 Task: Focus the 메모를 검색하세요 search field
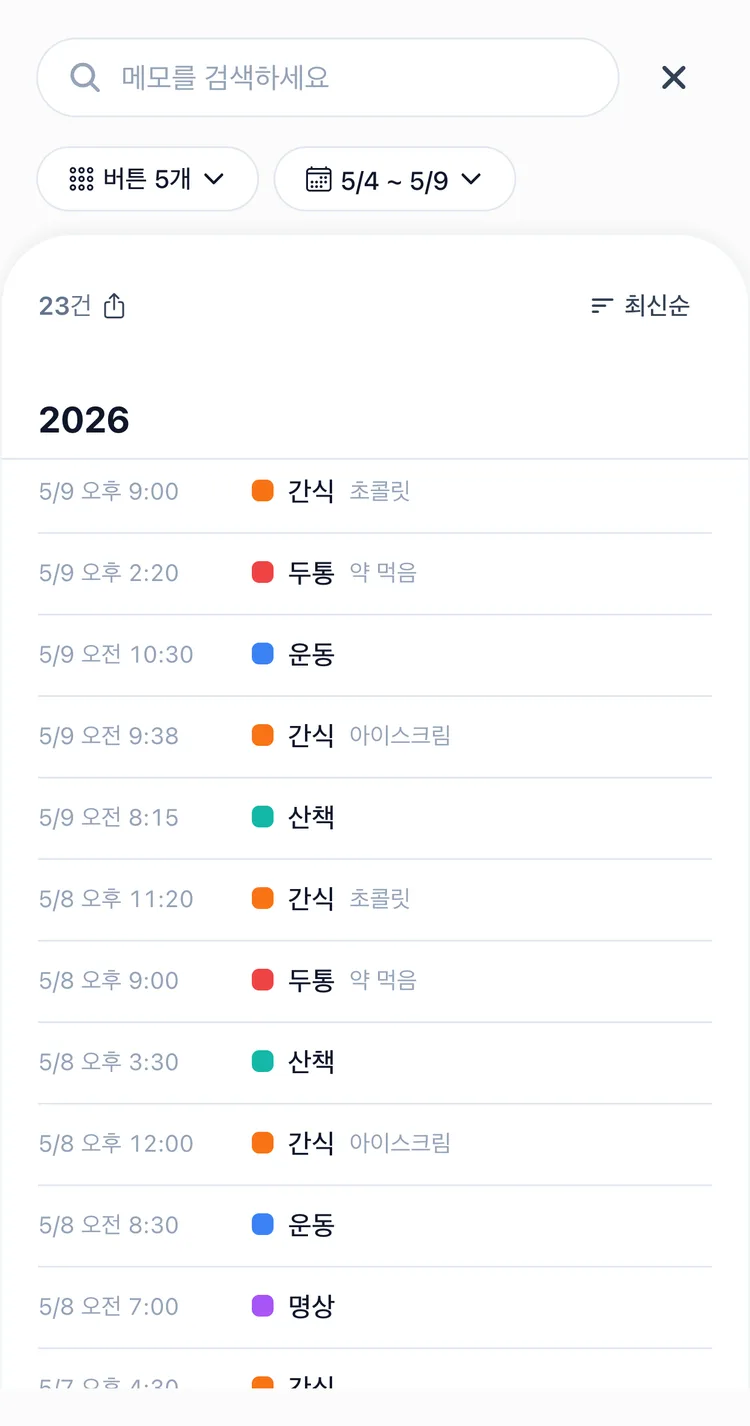click(x=328, y=77)
